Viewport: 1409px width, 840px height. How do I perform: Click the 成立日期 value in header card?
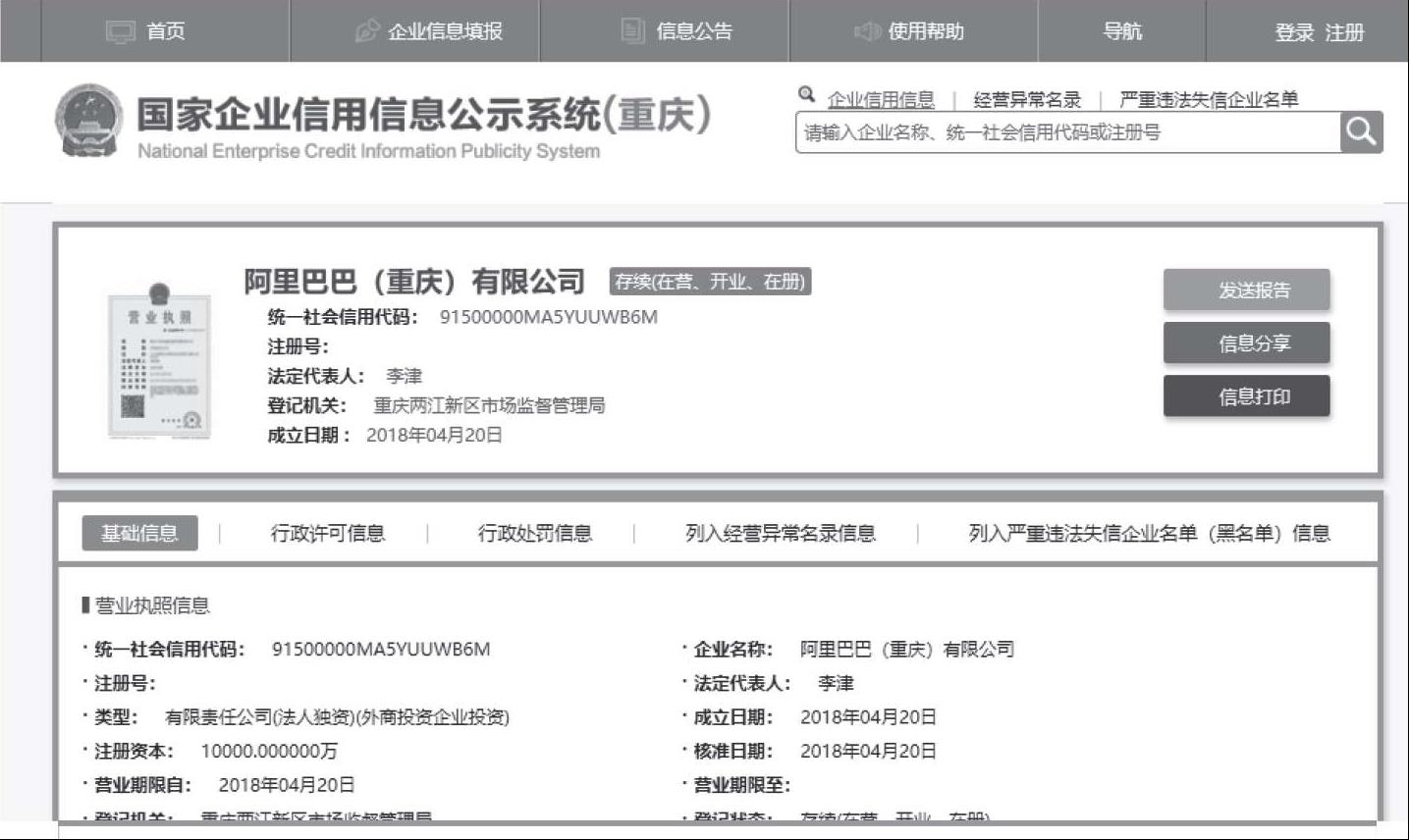pyautogui.click(x=434, y=435)
